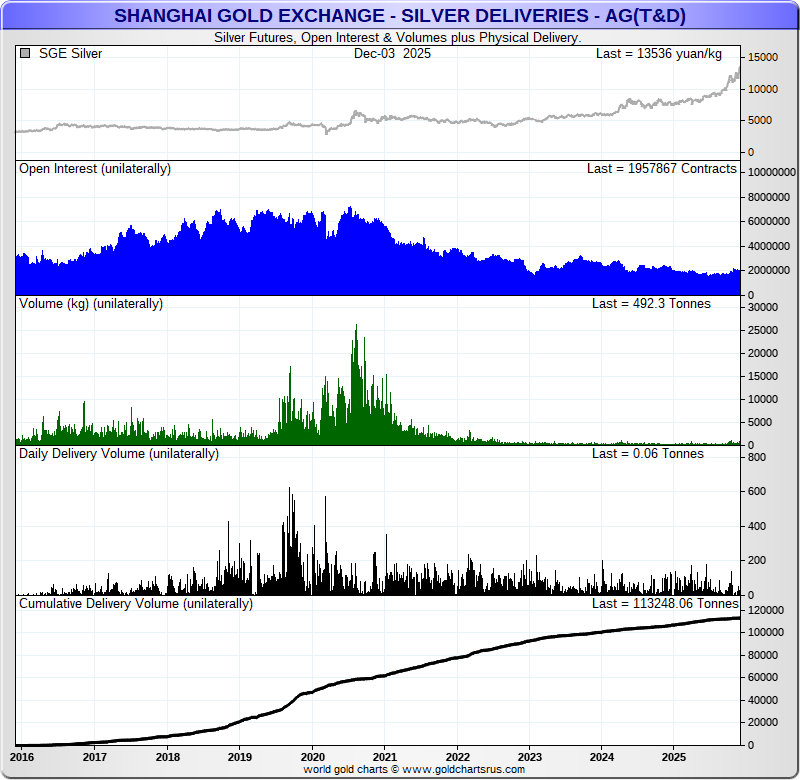800x780 pixels.
Task: Click the gray SGE Silver legend swatch
Action: coord(25,54)
